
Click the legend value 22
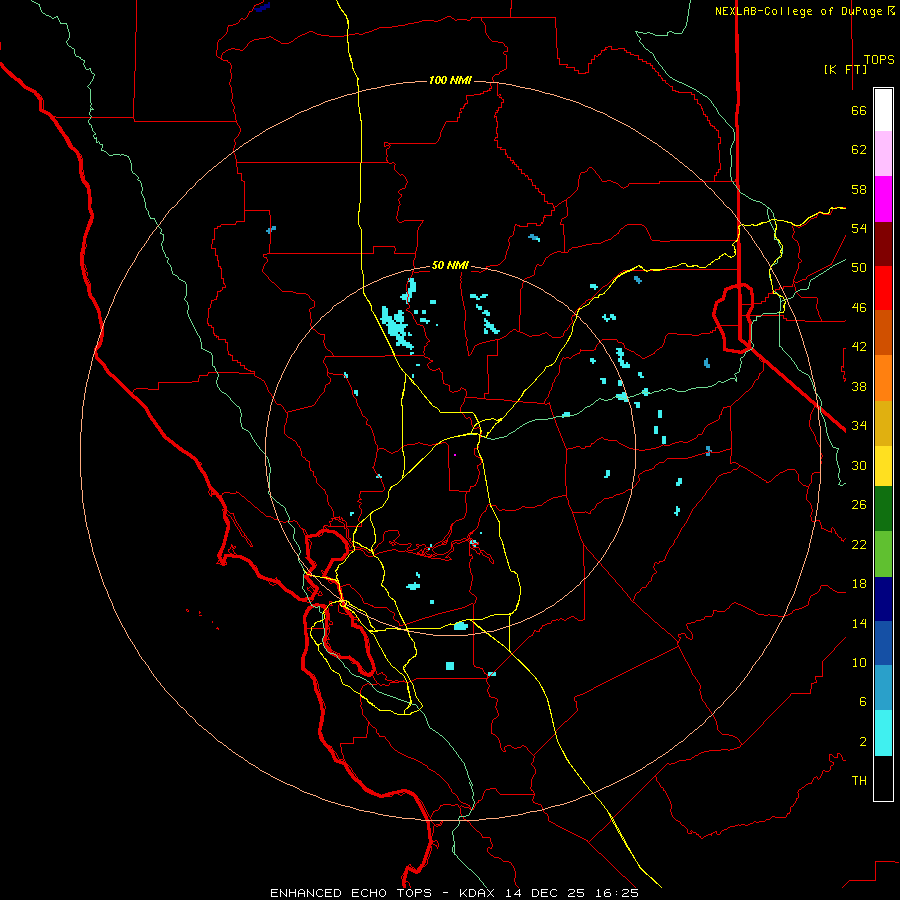(859, 544)
